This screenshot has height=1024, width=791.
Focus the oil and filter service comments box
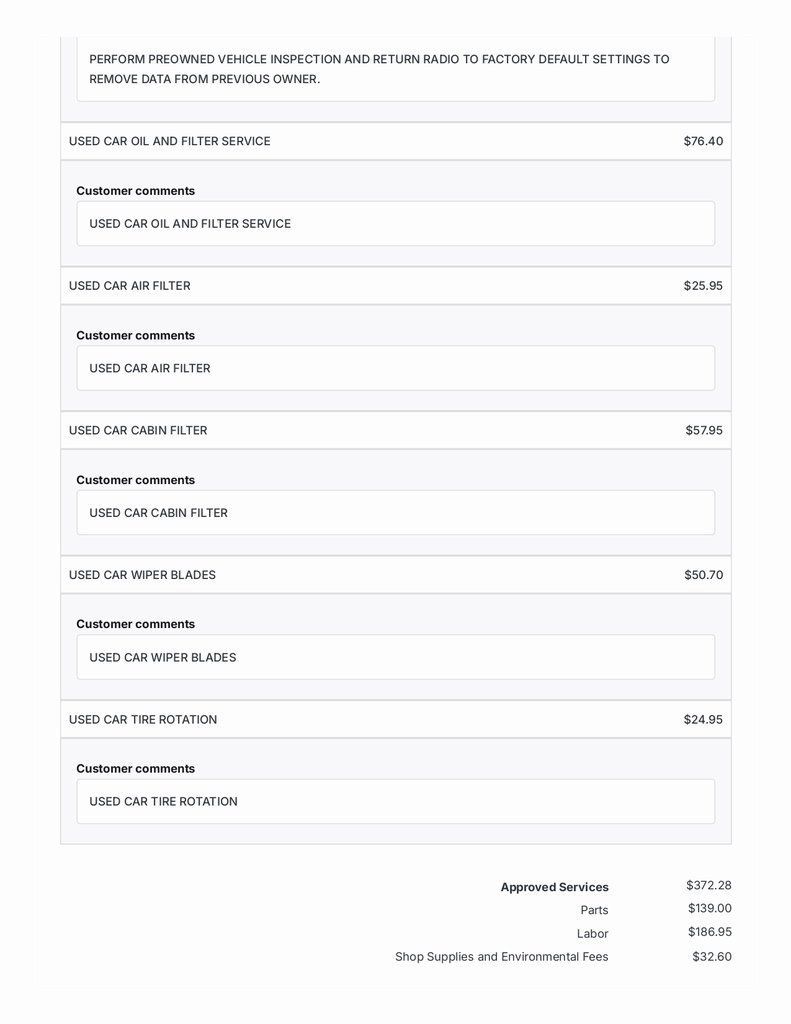(x=395, y=224)
